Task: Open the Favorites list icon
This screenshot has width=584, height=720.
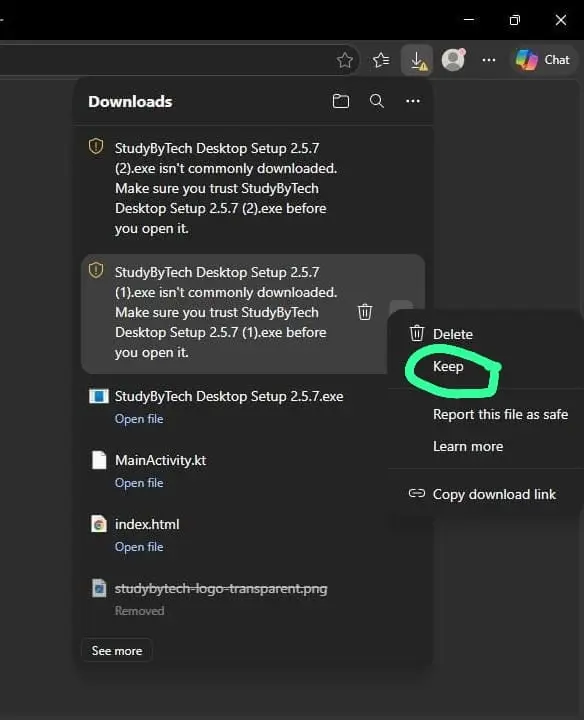Action: [381, 60]
